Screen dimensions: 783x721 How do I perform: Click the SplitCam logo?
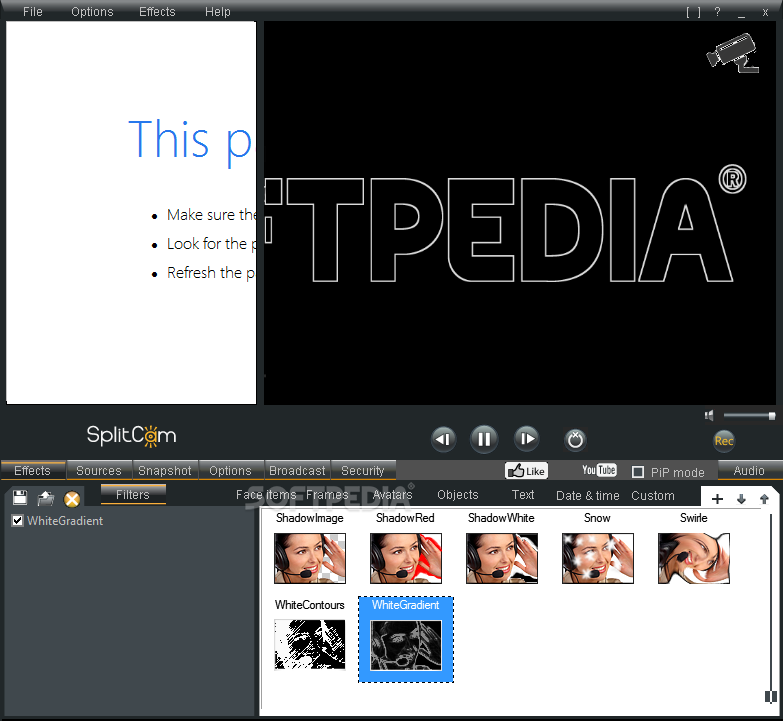[131, 435]
